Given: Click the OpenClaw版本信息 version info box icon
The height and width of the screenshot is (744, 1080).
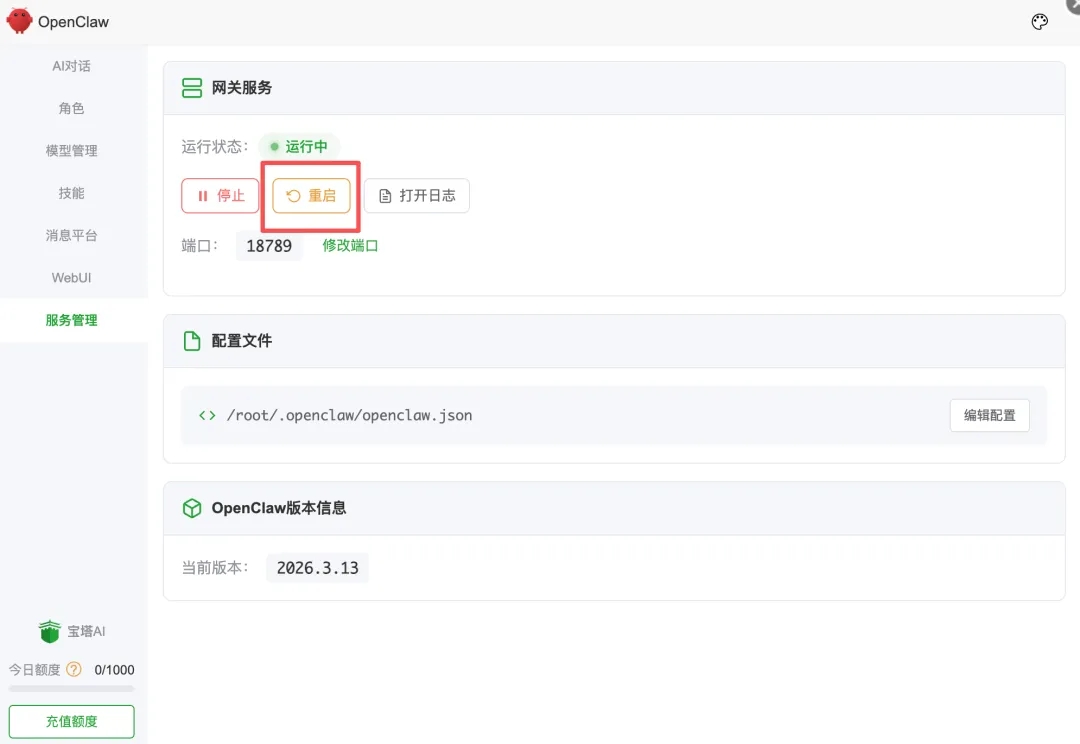Looking at the screenshot, I should point(191,507).
